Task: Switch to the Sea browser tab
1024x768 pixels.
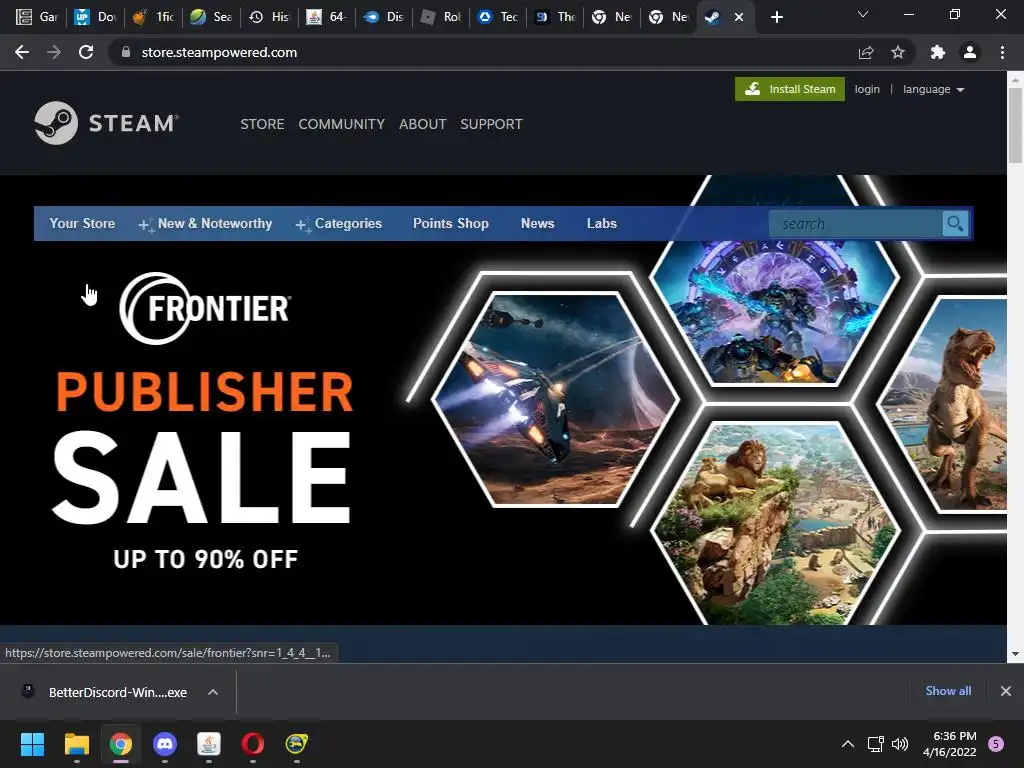Action: pos(212,17)
